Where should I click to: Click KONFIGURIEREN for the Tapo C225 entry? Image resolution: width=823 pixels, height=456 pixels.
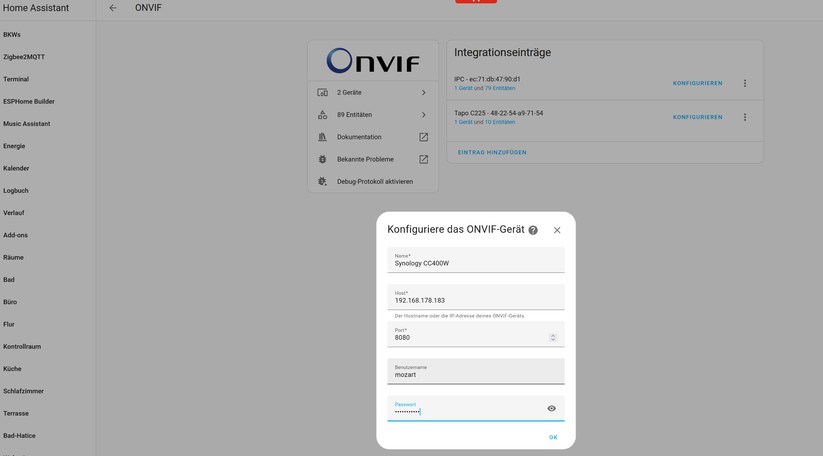(698, 117)
